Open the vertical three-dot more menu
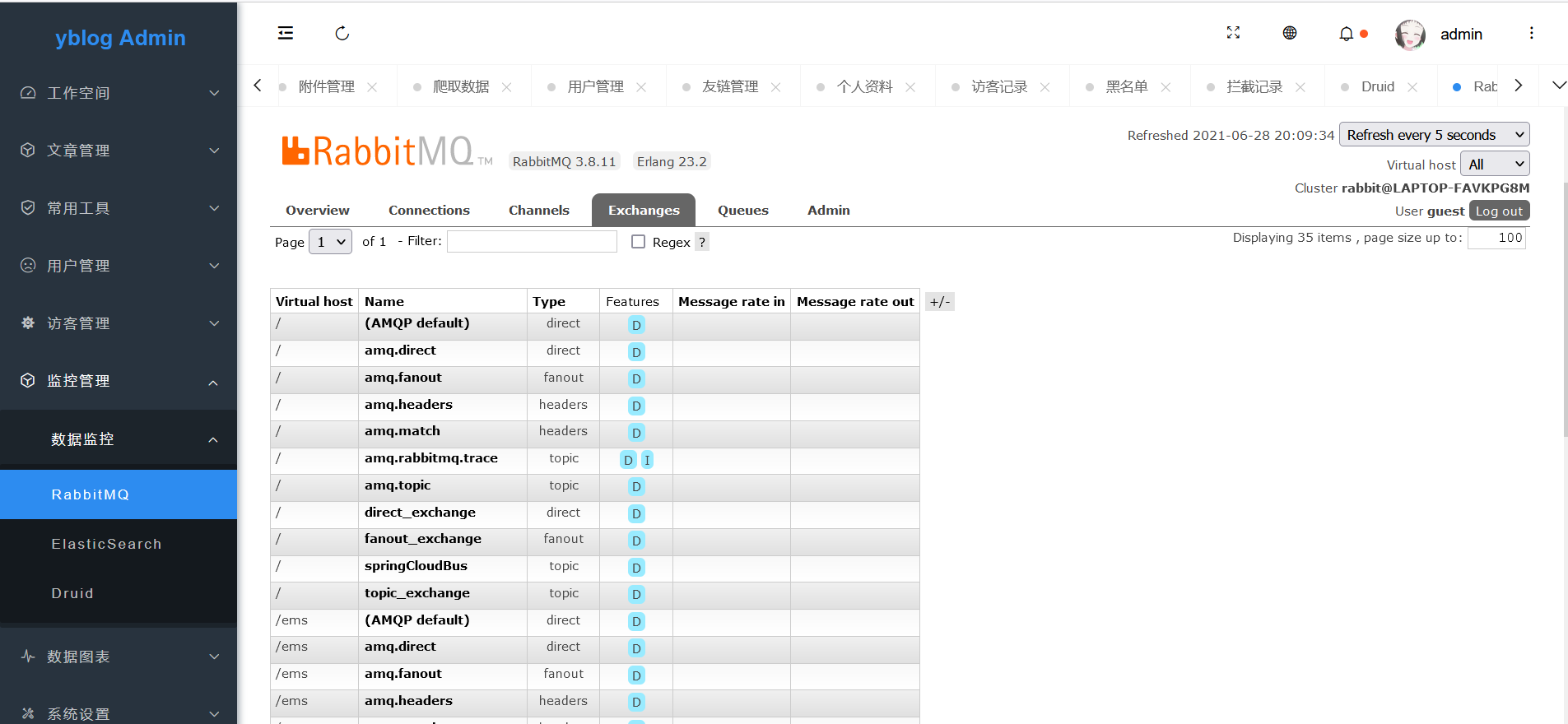This screenshot has width=1568, height=724. coord(1531,33)
